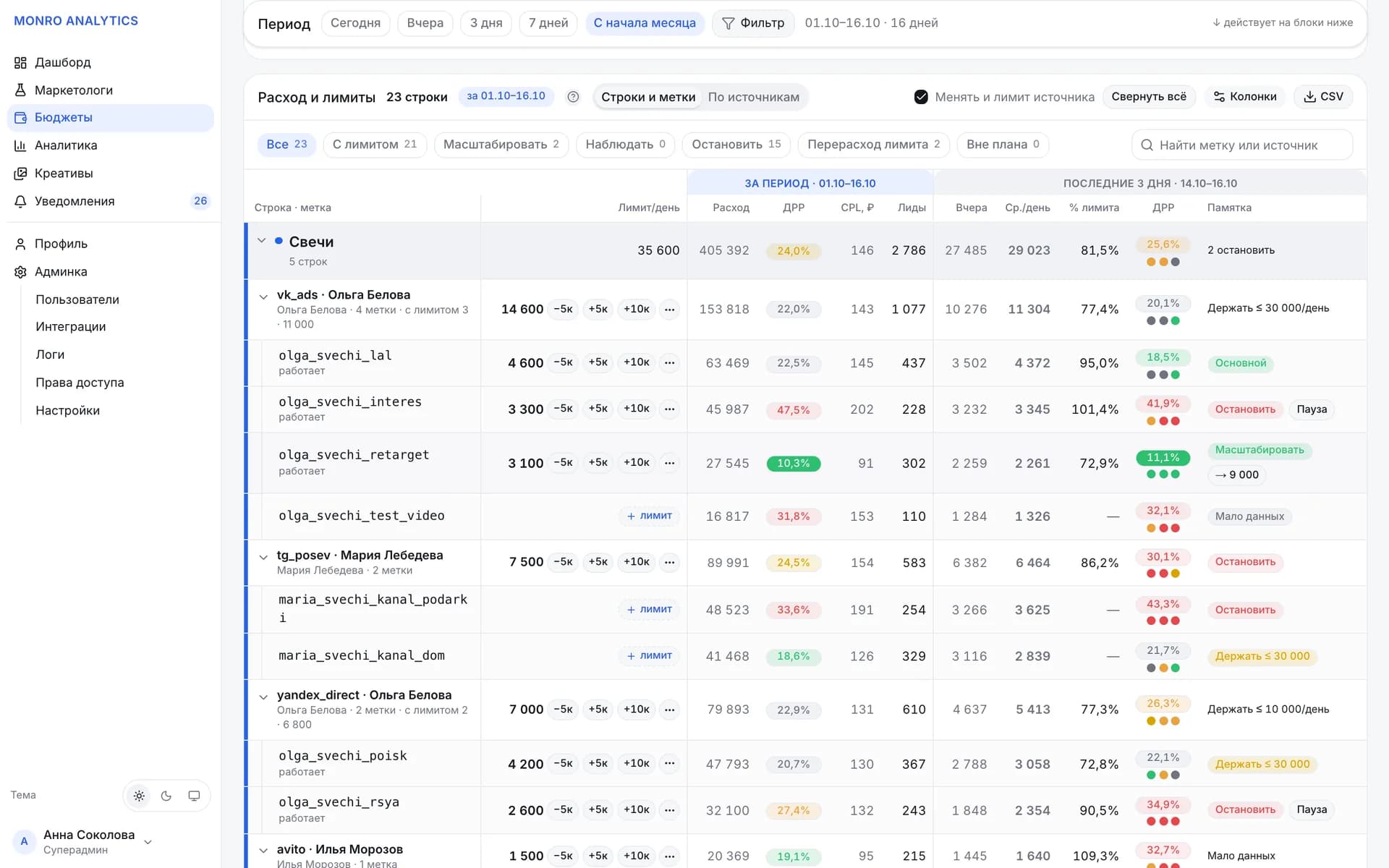Screen dimensions: 1389x868
Task: Click green ДРР 10,3% badge
Action: pyautogui.click(x=794, y=464)
